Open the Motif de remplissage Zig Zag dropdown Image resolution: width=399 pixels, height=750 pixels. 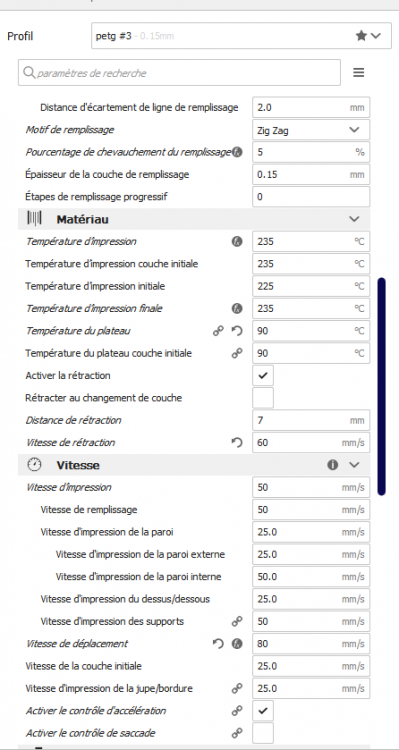tap(311, 130)
